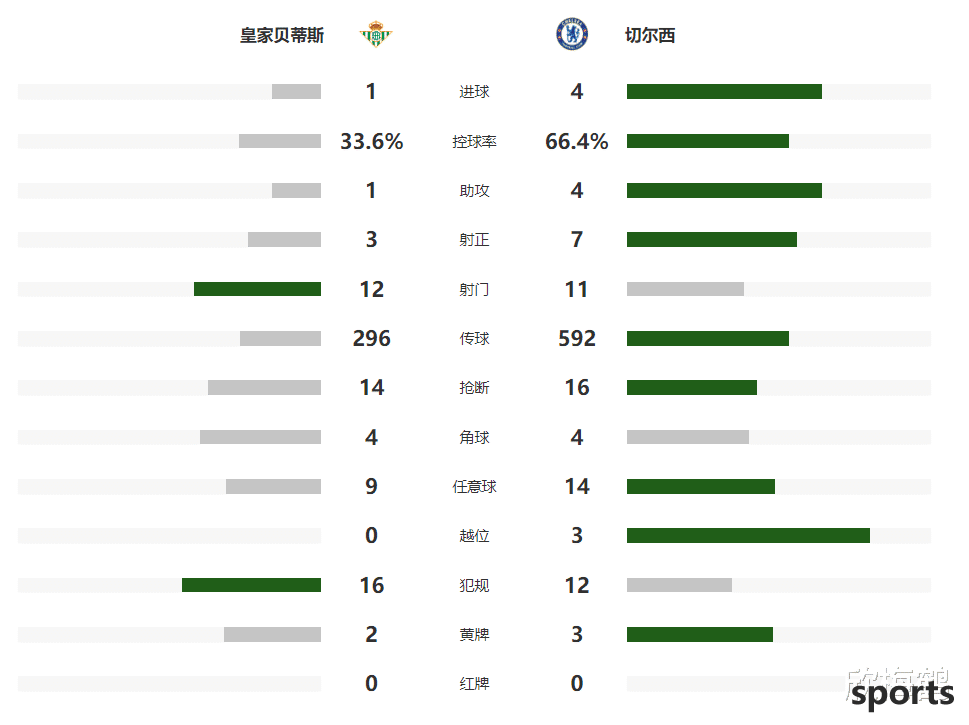Select the 控球率 stat label
The height and width of the screenshot is (725, 969).
[474, 142]
